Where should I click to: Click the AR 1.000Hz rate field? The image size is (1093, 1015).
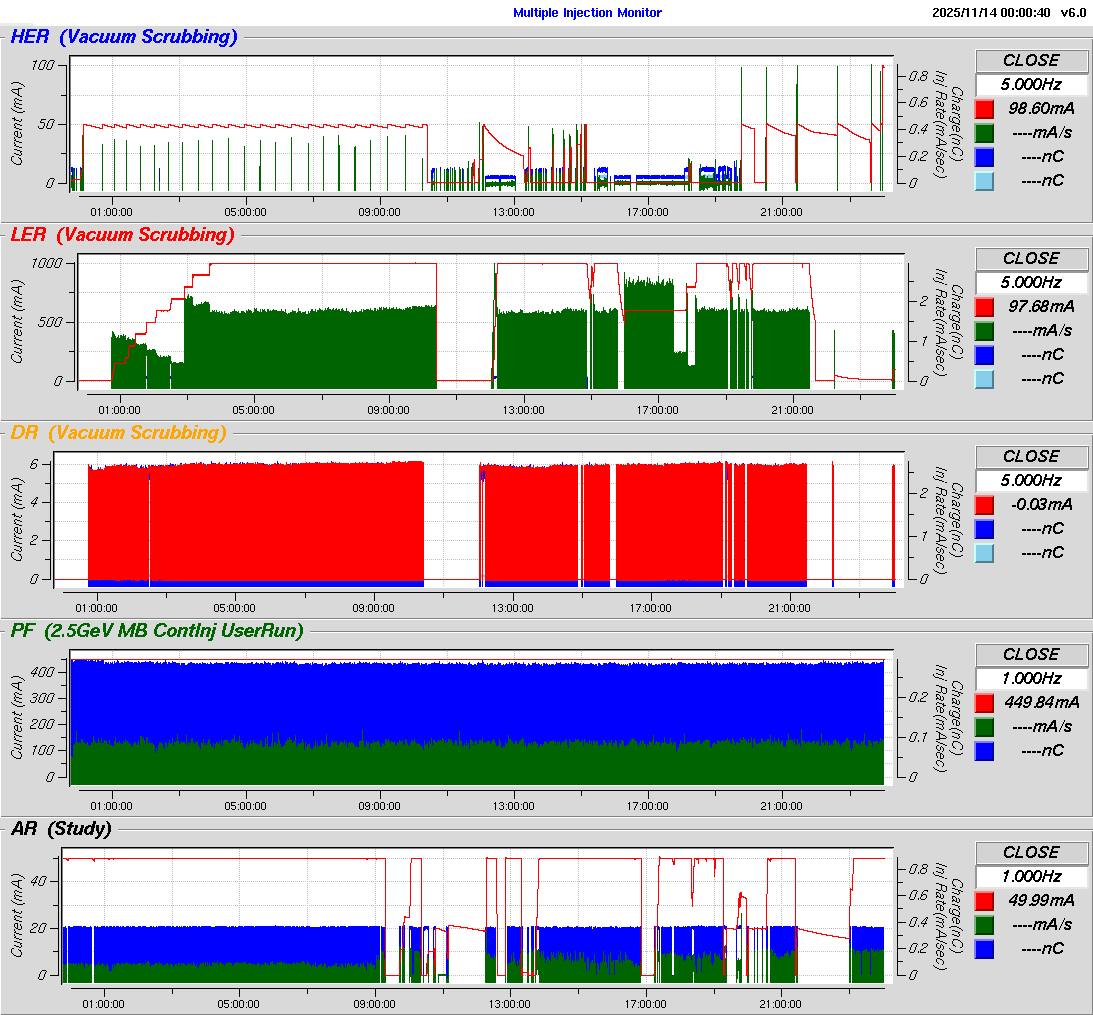[1031, 877]
